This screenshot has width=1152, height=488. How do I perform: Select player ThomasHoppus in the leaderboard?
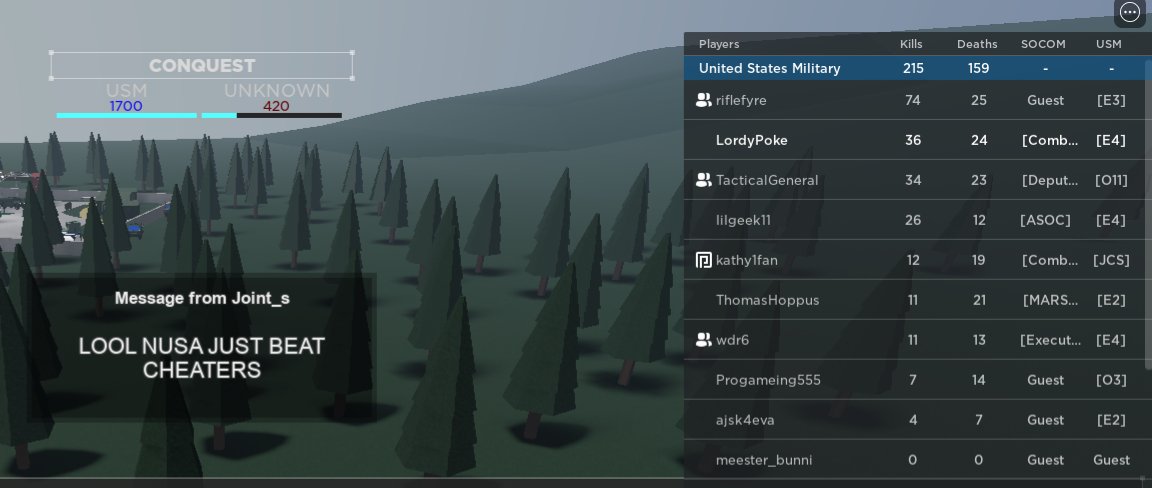pos(914,300)
